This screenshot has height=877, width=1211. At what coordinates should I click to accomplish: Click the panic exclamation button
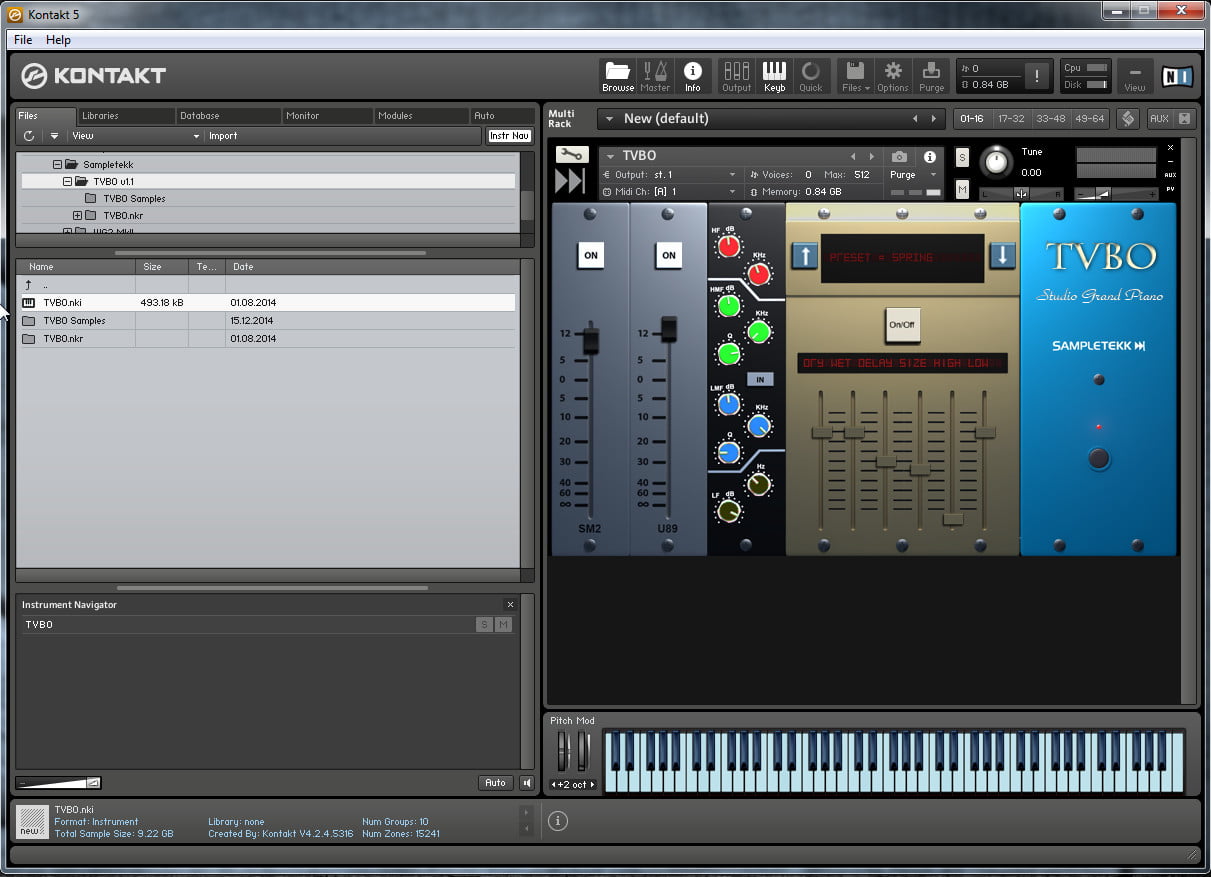pos(1038,76)
